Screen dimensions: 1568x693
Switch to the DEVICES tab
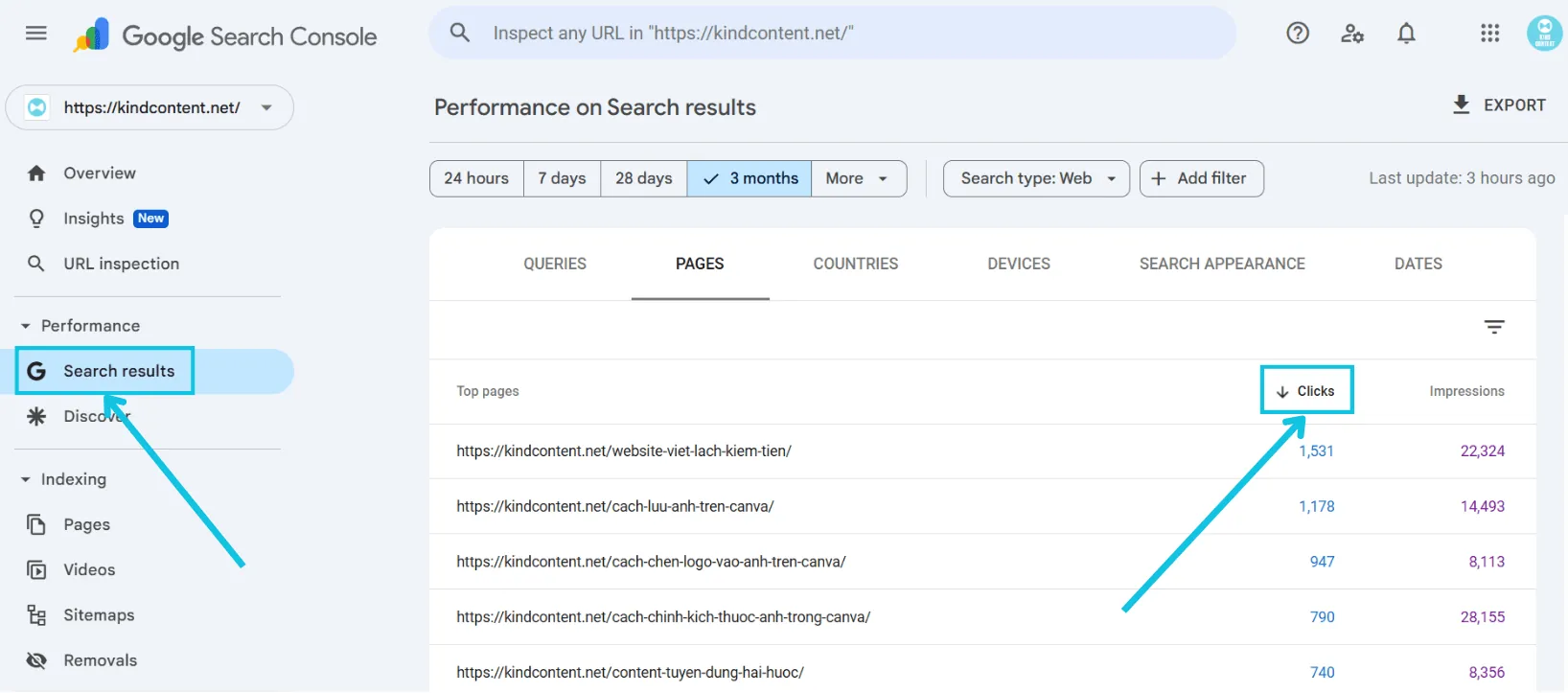(1019, 264)
